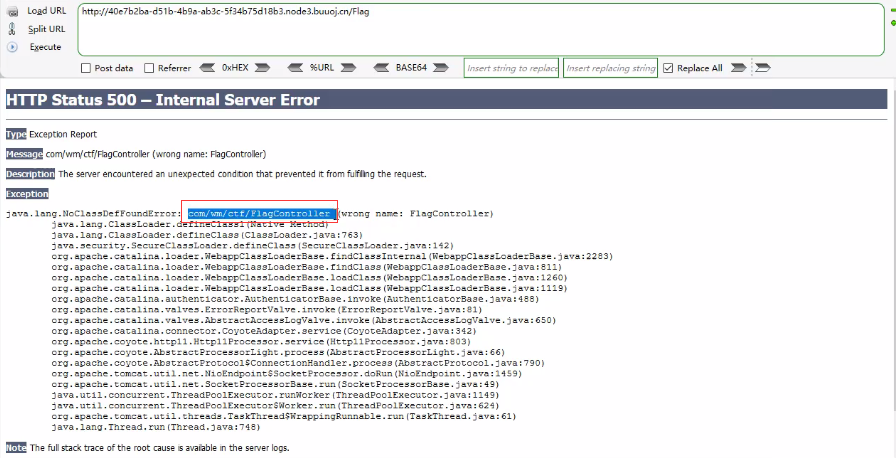The width and height of the screenshot is (896, 458).
Task: Click the Execute text button
Action: click(45, 47)
